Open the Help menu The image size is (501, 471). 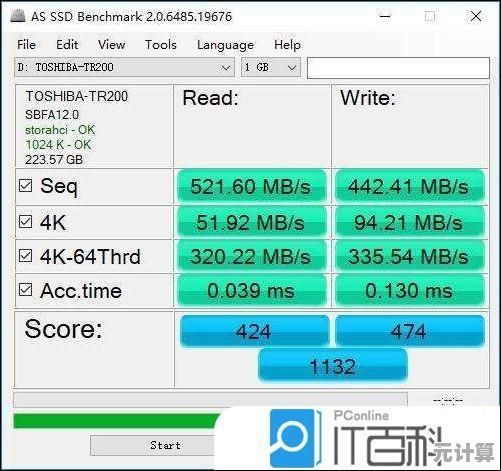coord(287,45)
